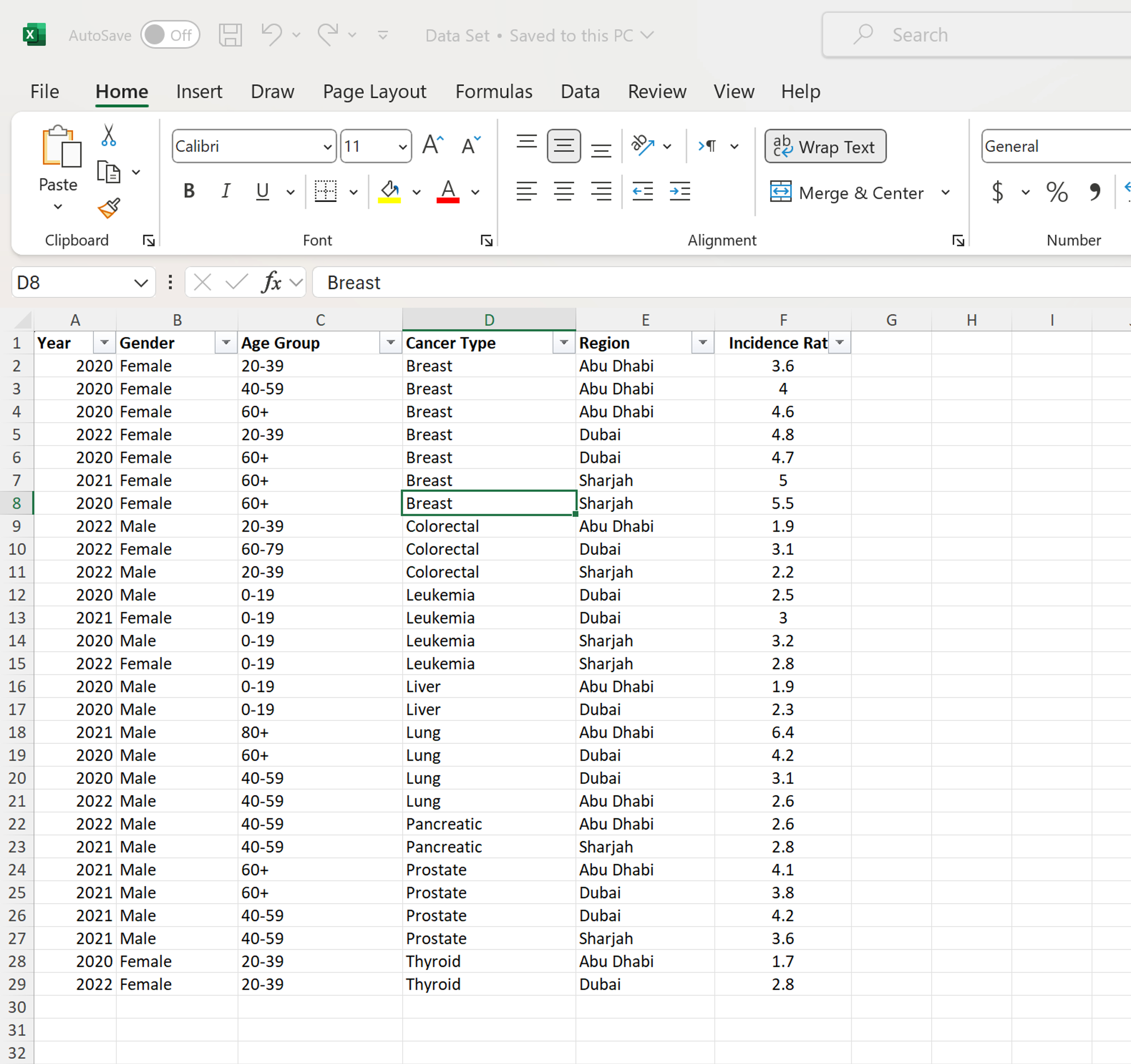Screen dimensions: 1131x1064
Task: Open the Cancer Type filter dropdown
Action: point(563,343)
